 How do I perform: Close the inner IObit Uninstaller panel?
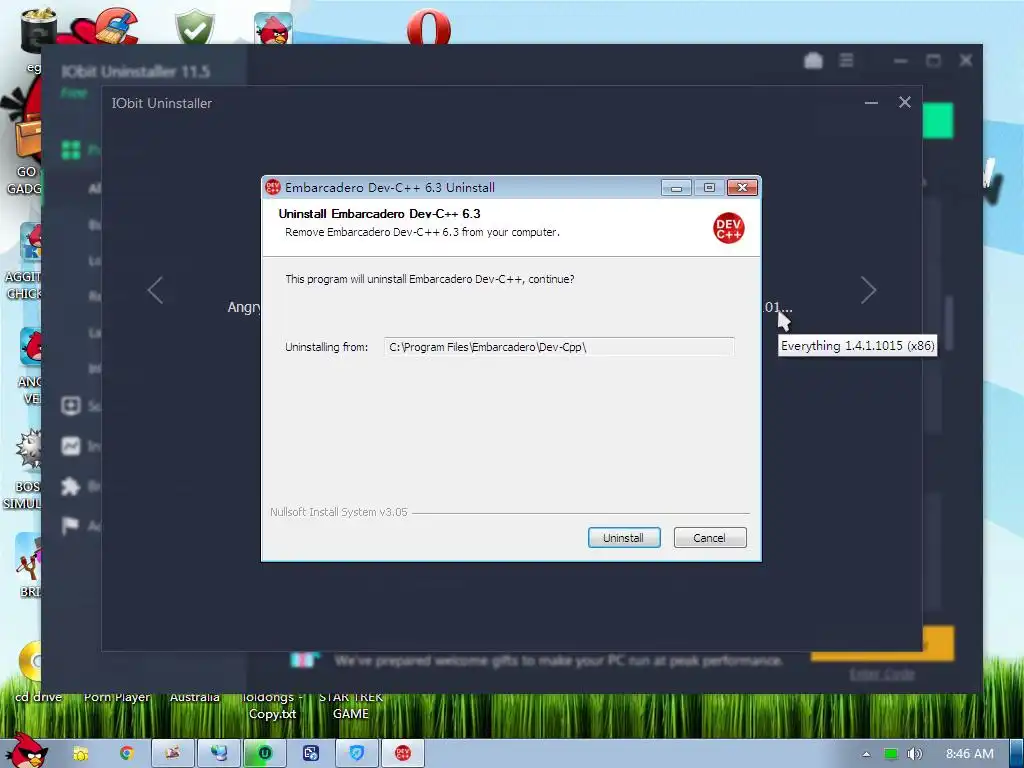click(904, 102)
